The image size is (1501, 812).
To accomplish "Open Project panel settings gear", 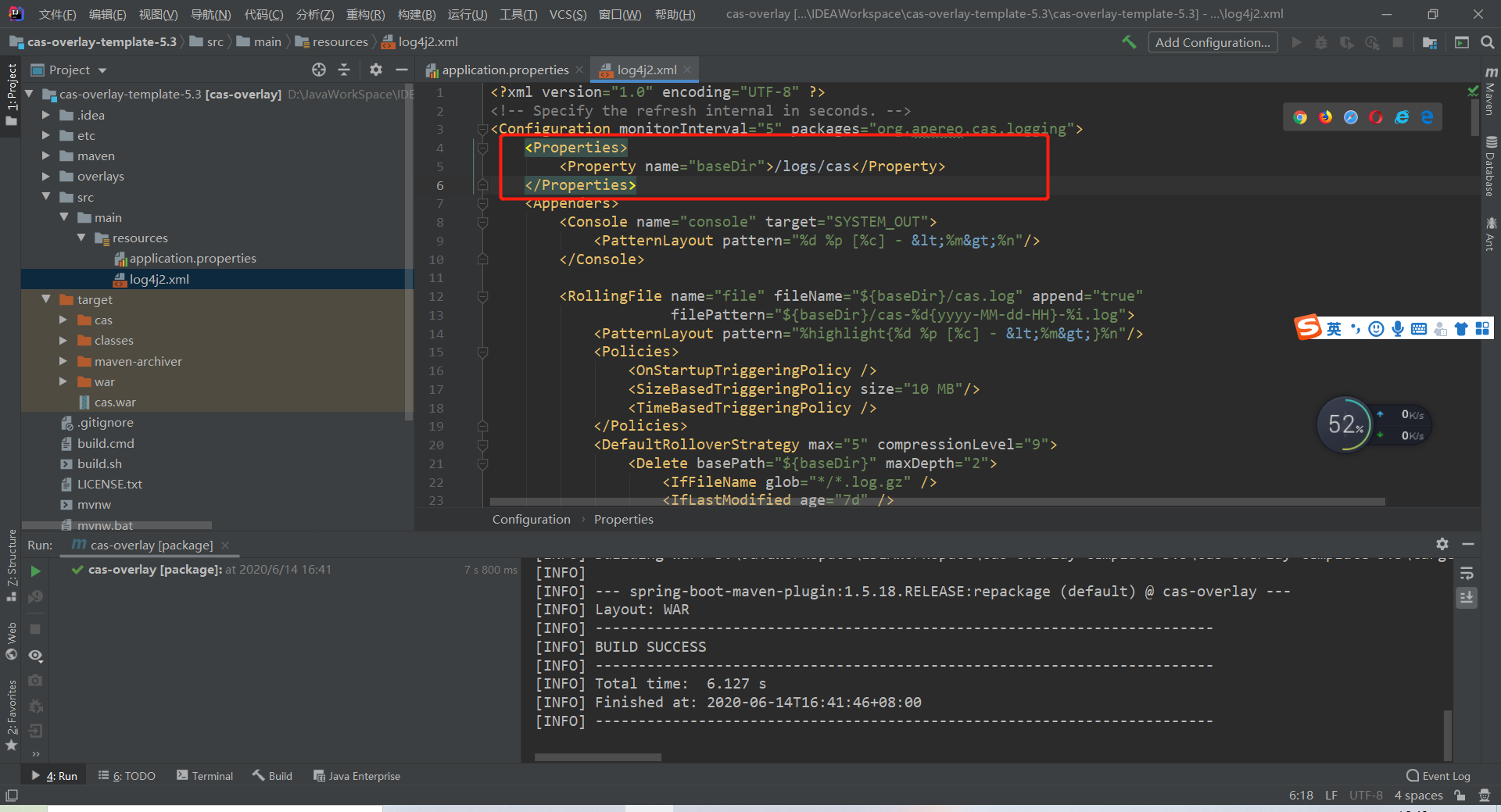I will coord(376,70).
